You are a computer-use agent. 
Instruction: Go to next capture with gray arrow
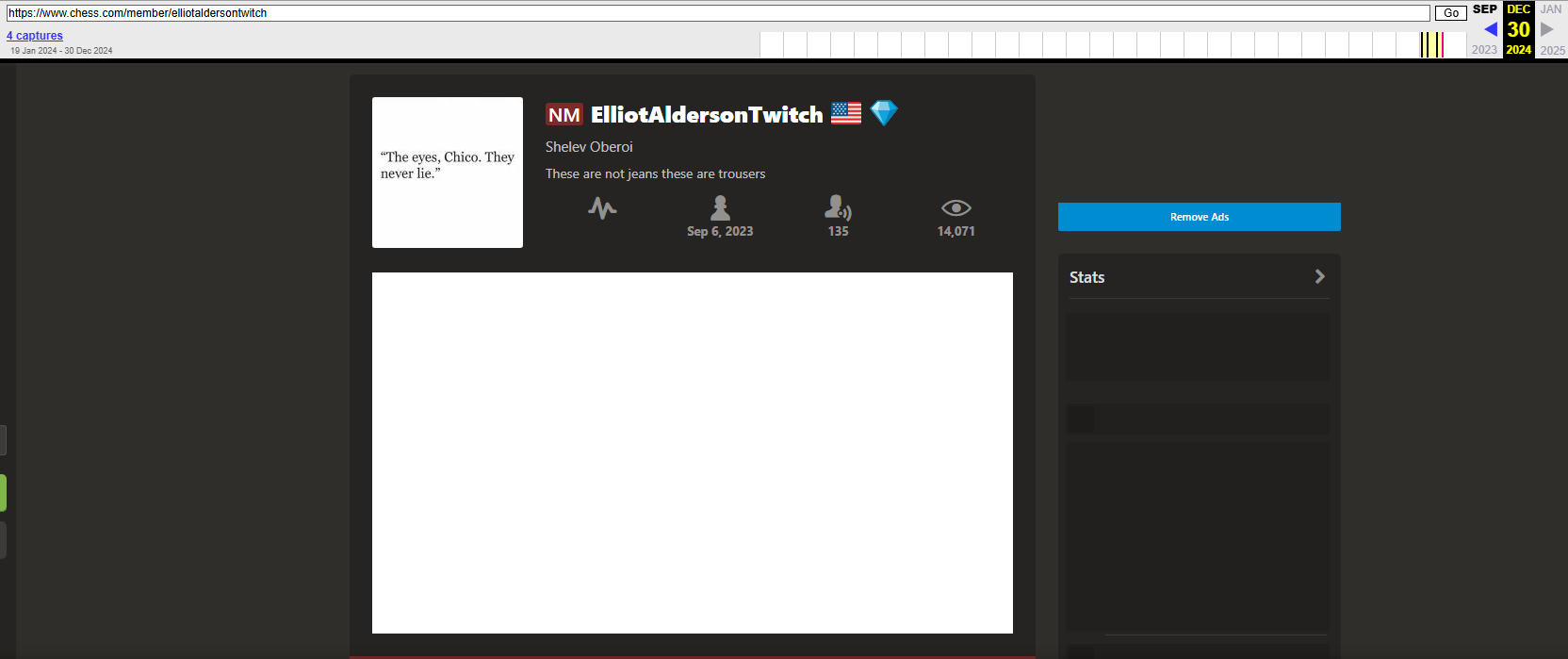pos(1546,29)
